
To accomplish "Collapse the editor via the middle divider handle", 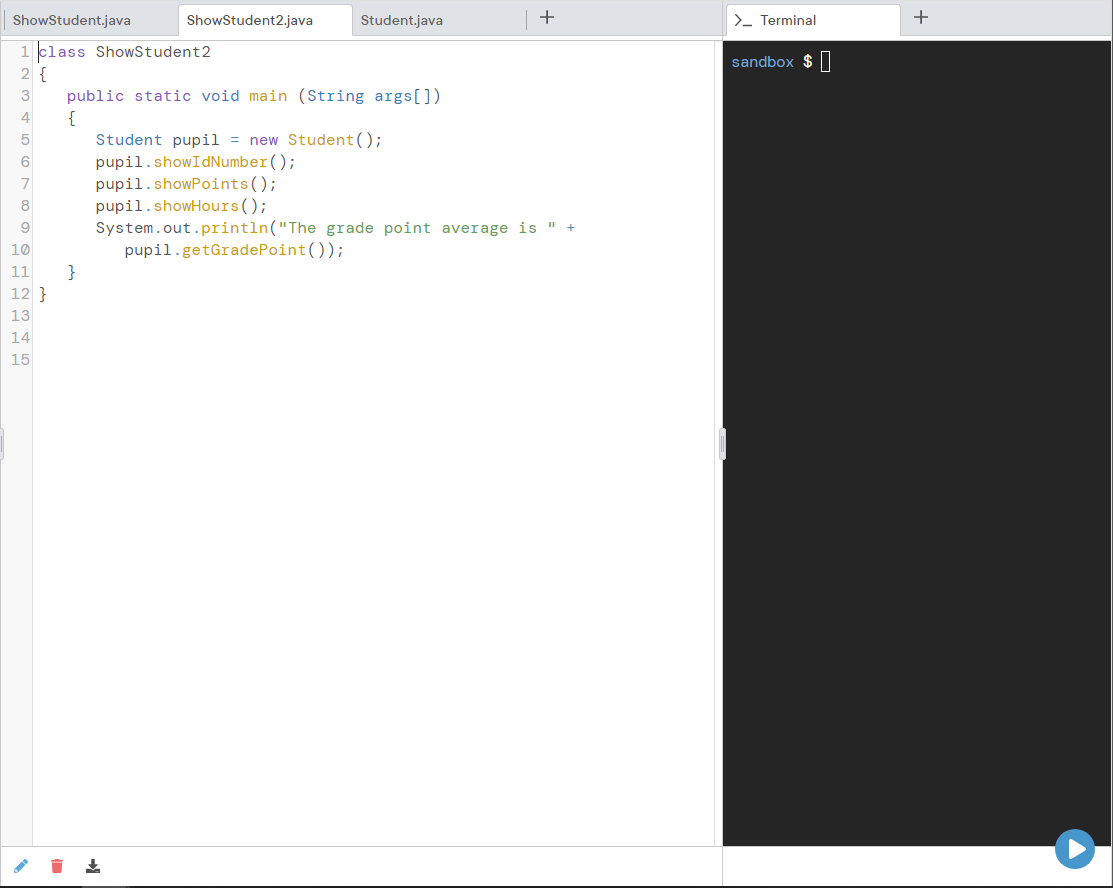I will pyautogui.click(x=722, y=443).
